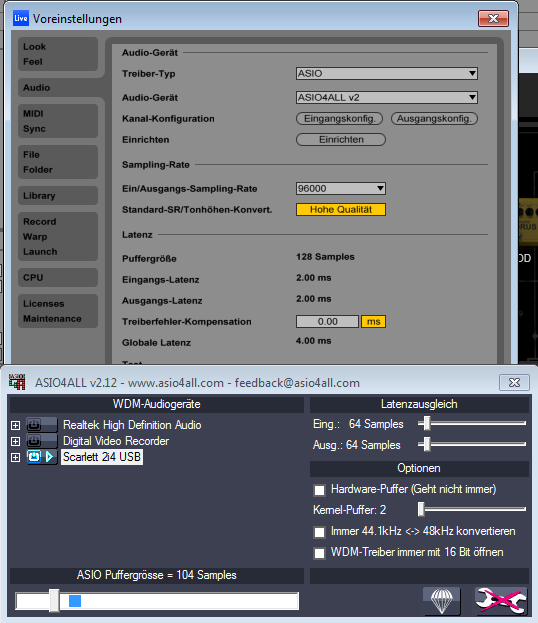The height and width of the screenshot is (623, 538).
Task: Click the ASIO4ALL logo in the title bar
Action: [x=17, y=382]
